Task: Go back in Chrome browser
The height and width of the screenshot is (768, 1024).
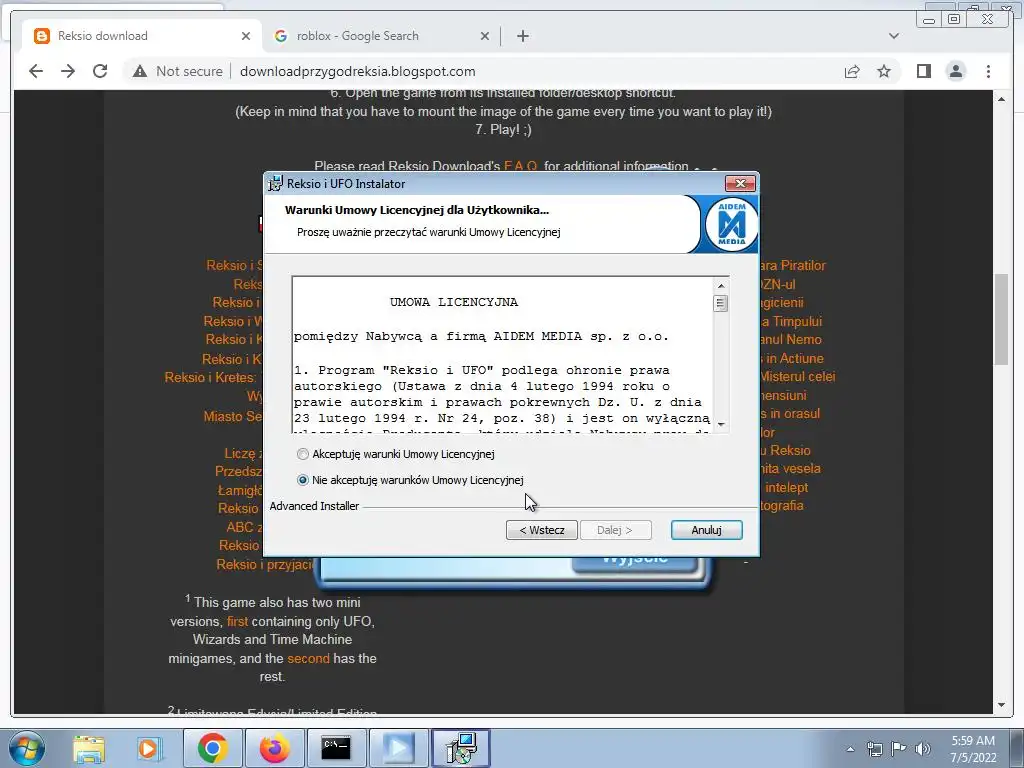Action: pyautogui.click(x=36, y=71)
